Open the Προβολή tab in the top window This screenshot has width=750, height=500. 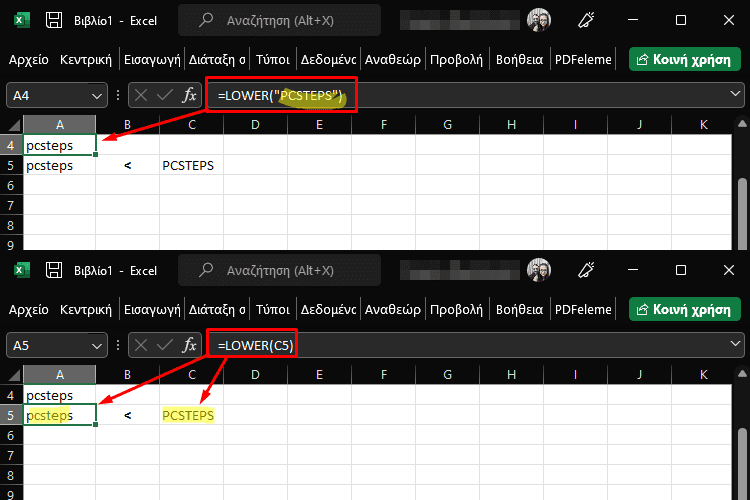click(x=456, y=59)
